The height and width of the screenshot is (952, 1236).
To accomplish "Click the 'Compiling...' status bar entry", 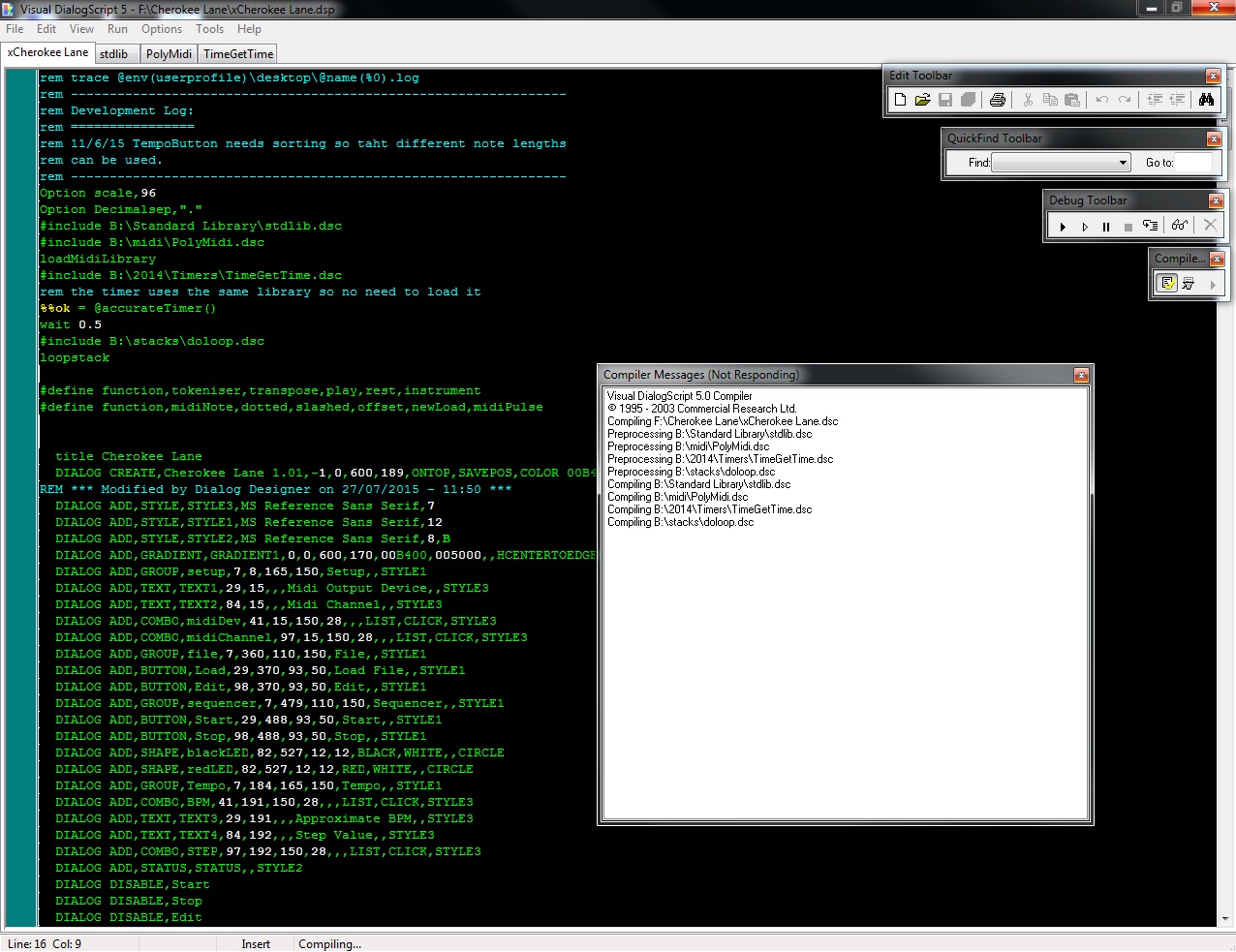I will 329,944.
